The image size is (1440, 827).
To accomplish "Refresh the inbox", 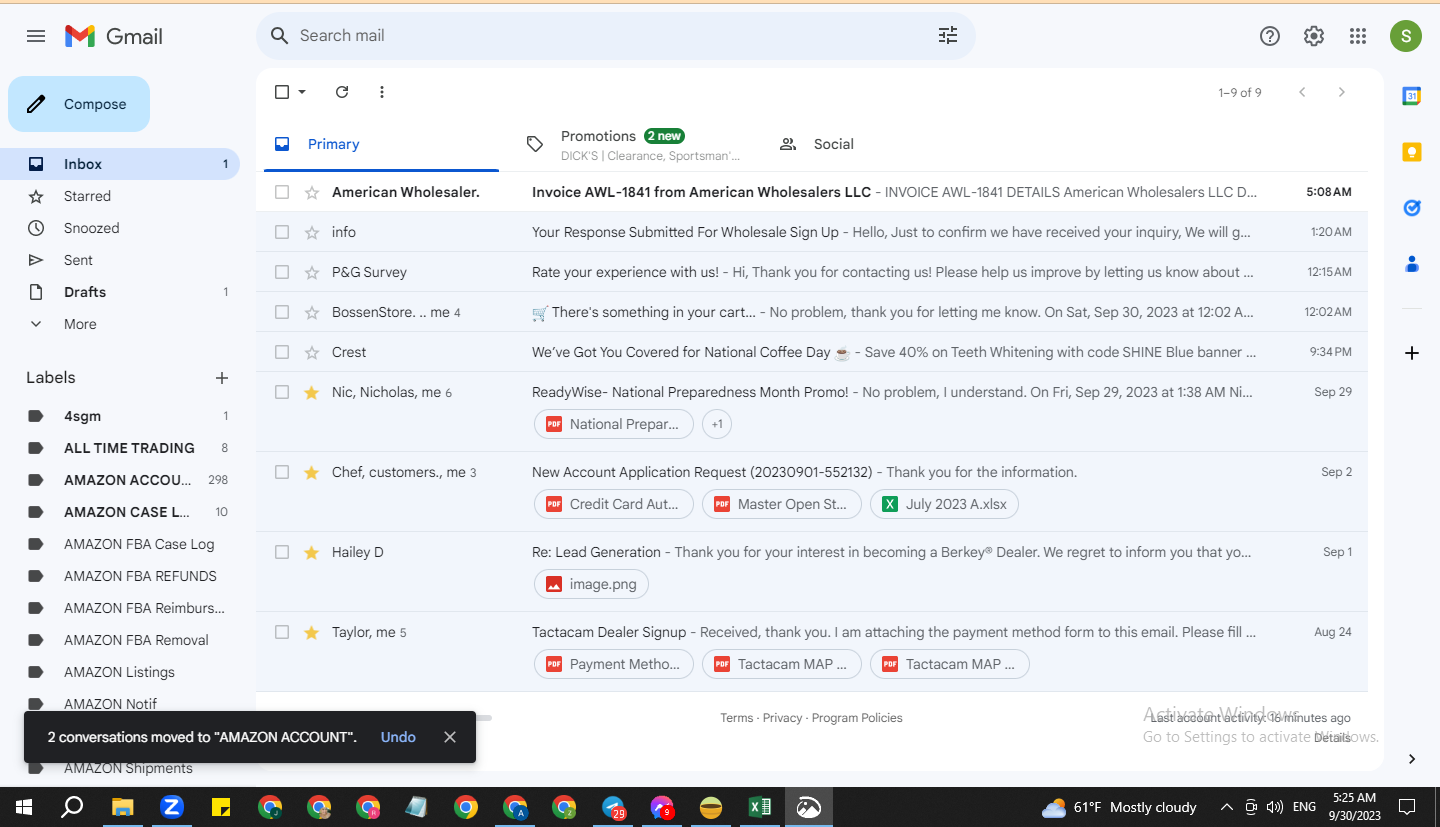I will click(342, 92).
